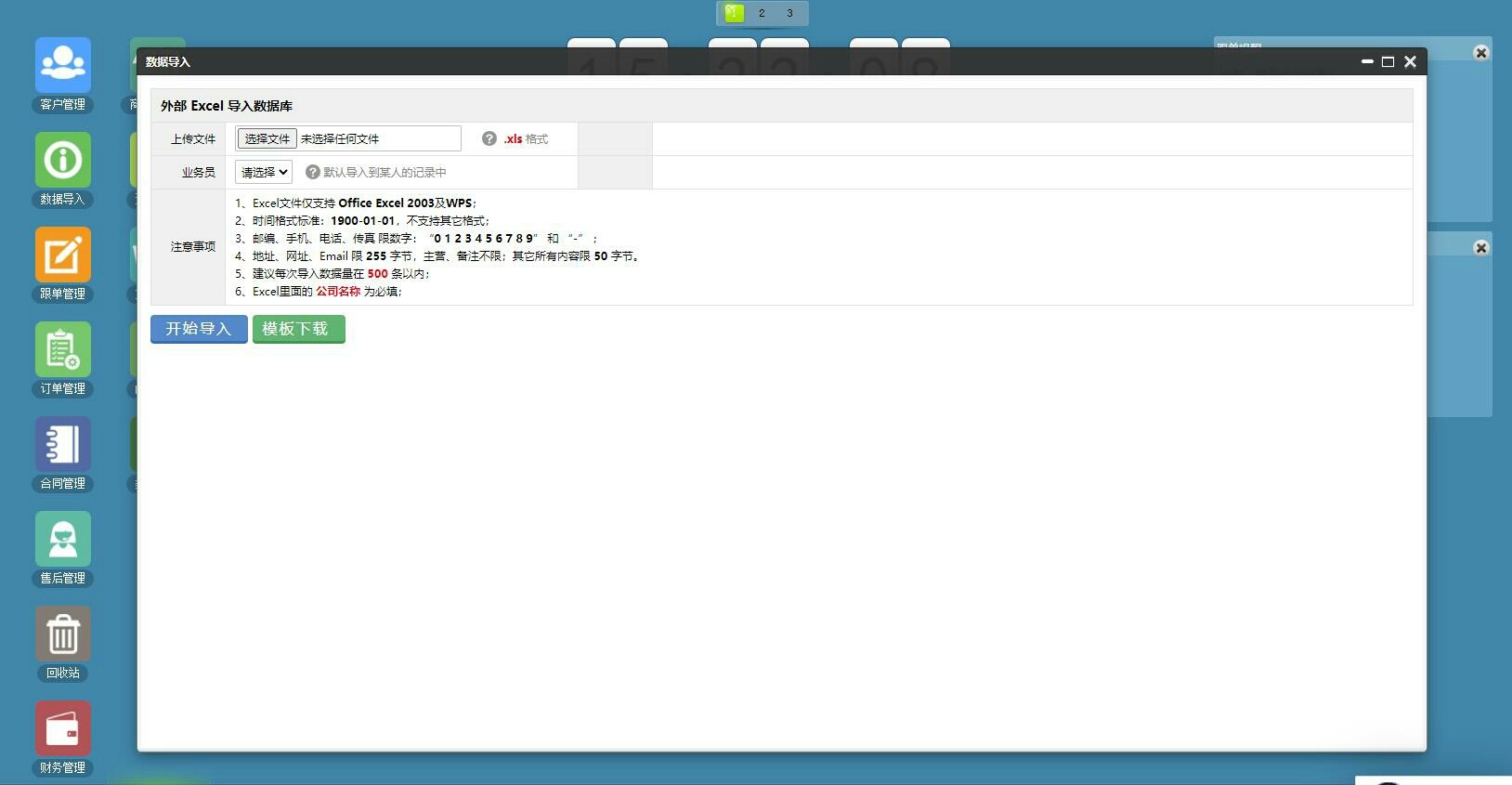Click note 6 about 公司名称 为必填
The height and width of the screenshot is (785, 1512).
coord(319,292)
